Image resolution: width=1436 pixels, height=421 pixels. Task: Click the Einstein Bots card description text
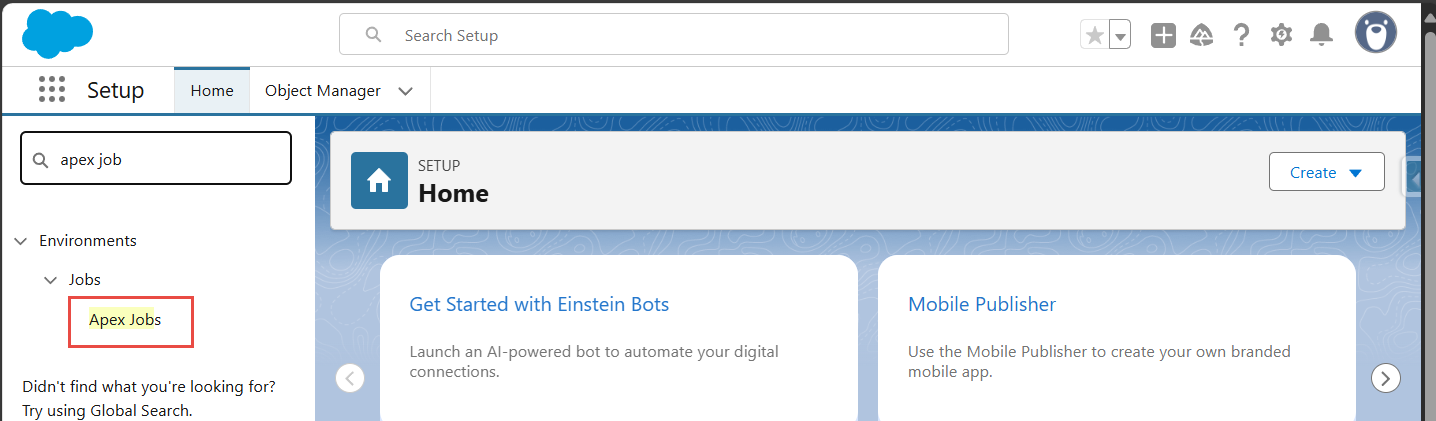pos(594,361)
